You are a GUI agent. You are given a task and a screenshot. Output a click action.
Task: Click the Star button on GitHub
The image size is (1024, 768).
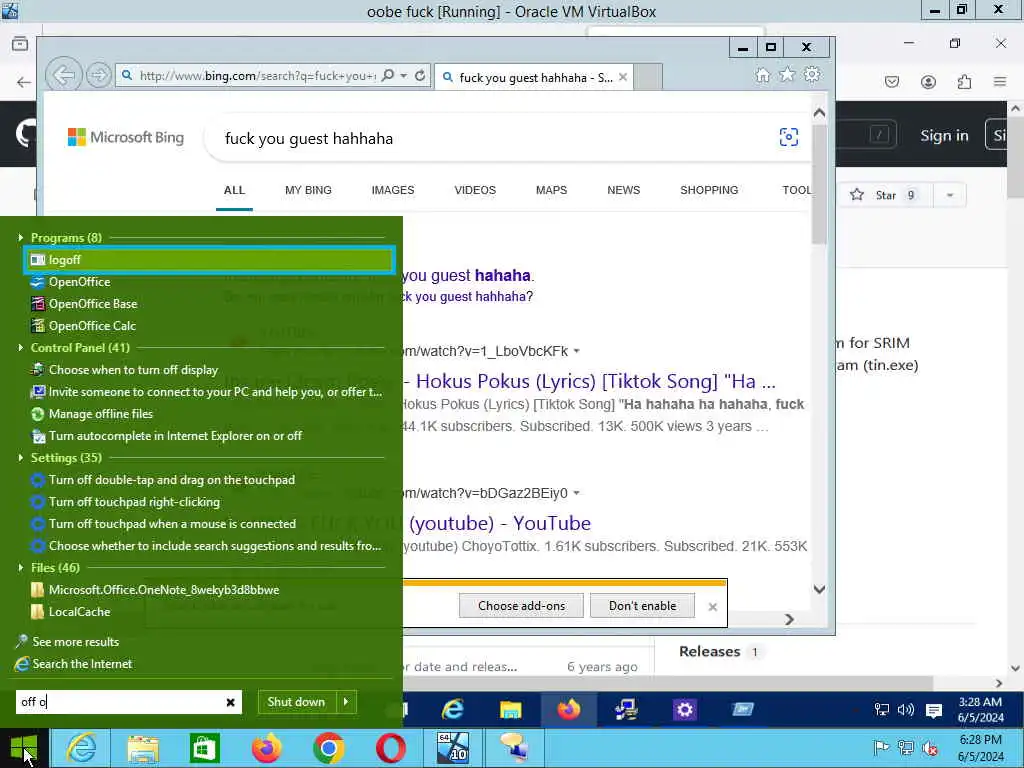[x=884, y=195]
